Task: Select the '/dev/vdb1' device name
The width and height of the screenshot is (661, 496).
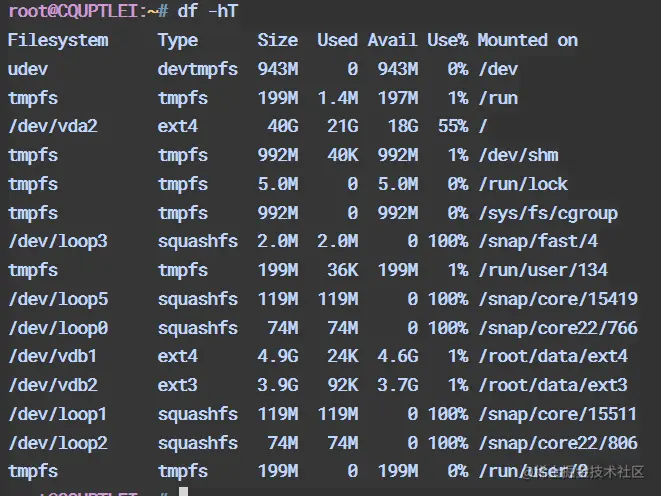Action: [53, 357]
